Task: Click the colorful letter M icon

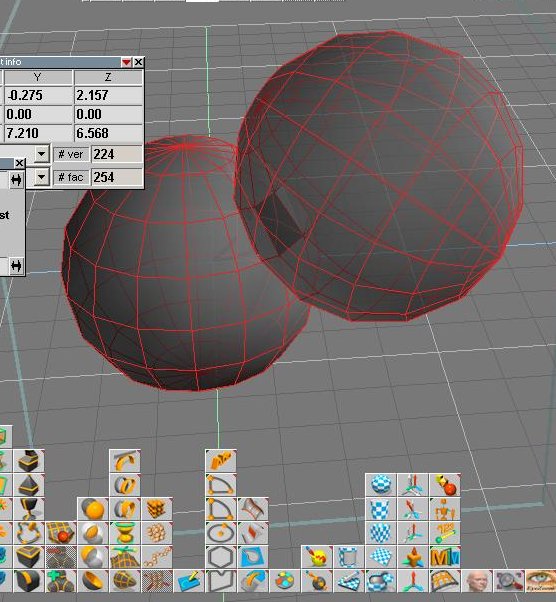Action: click(x=445, y=557)
